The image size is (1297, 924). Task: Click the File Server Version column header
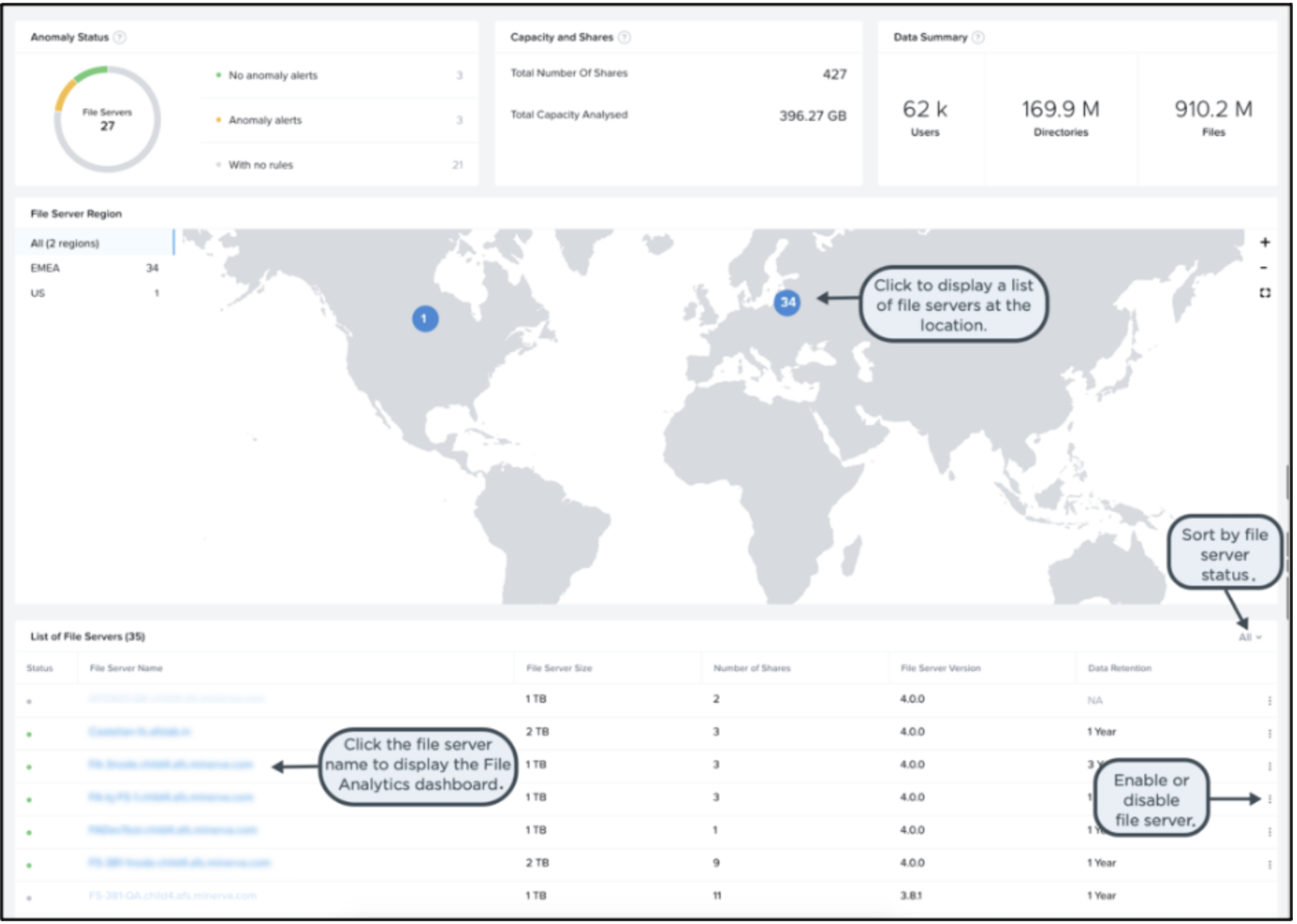pyautogui.click(x=941, y=668)
